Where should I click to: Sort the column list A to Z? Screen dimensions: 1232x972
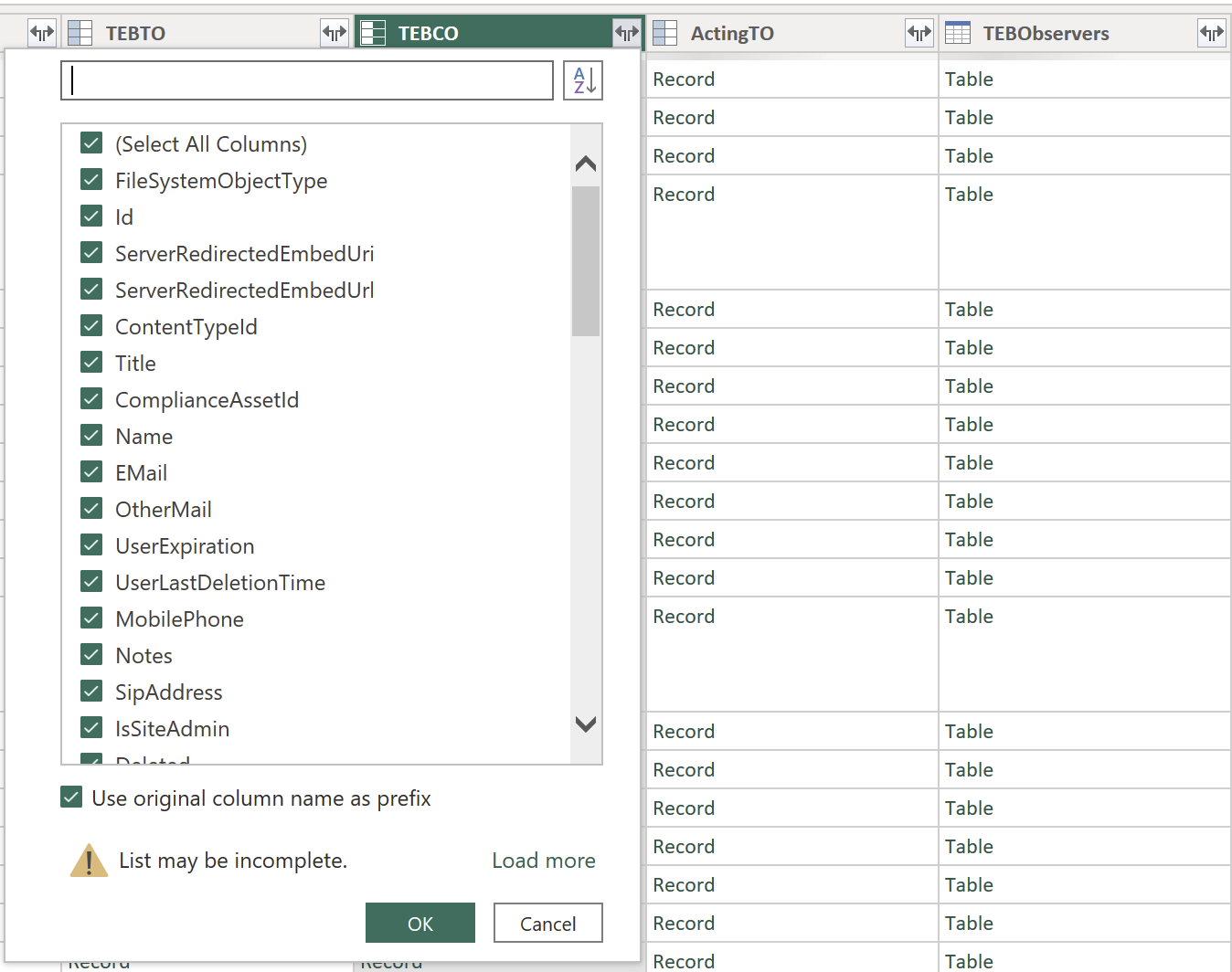(583, 80)
